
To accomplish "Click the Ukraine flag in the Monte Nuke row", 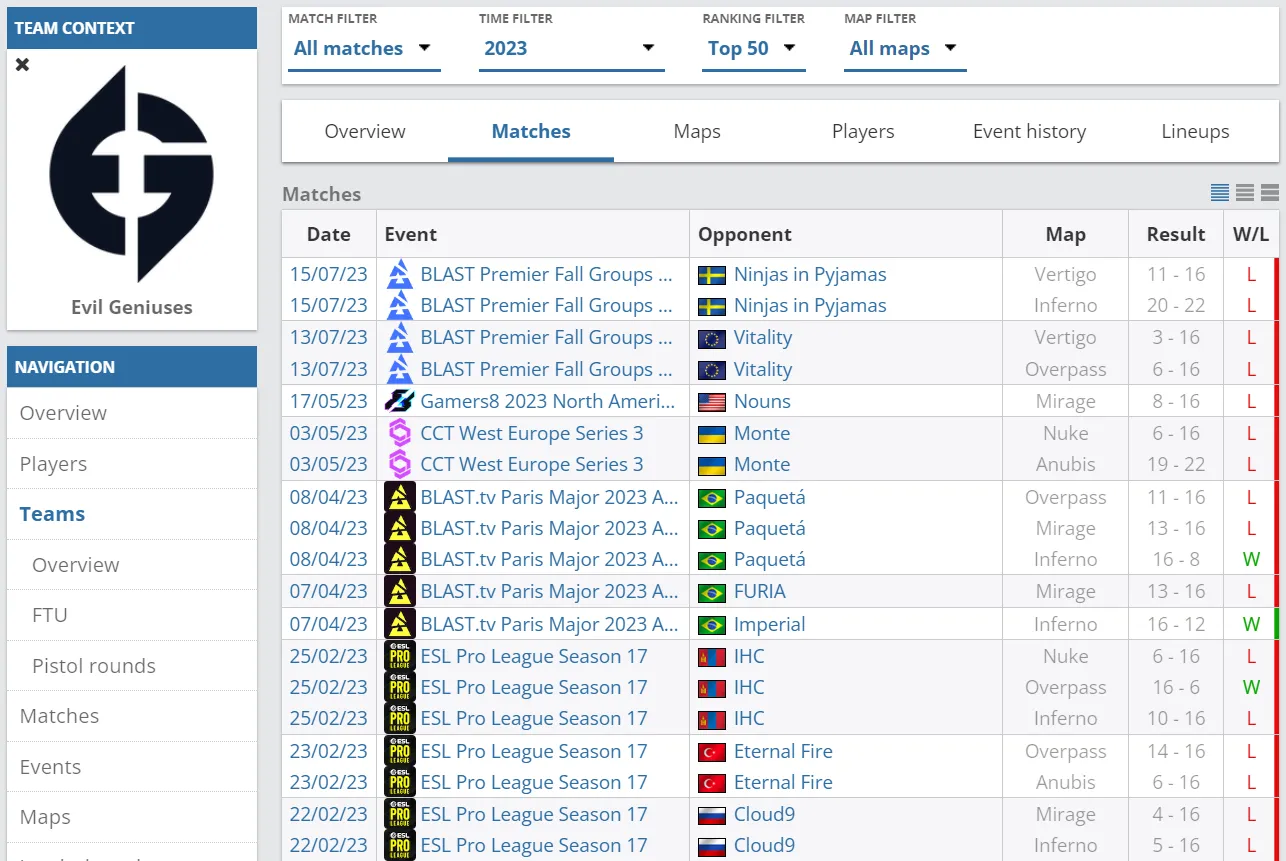I will click(x=712, y=434).
